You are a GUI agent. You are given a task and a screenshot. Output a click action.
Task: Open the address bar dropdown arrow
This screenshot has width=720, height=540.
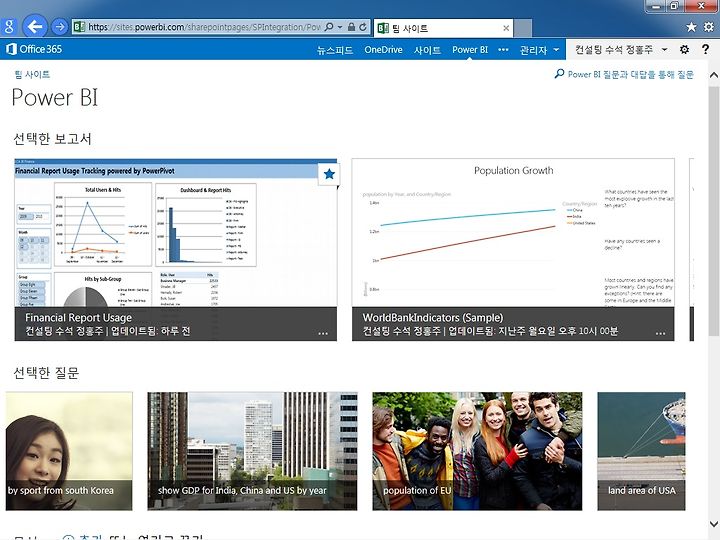340,27
